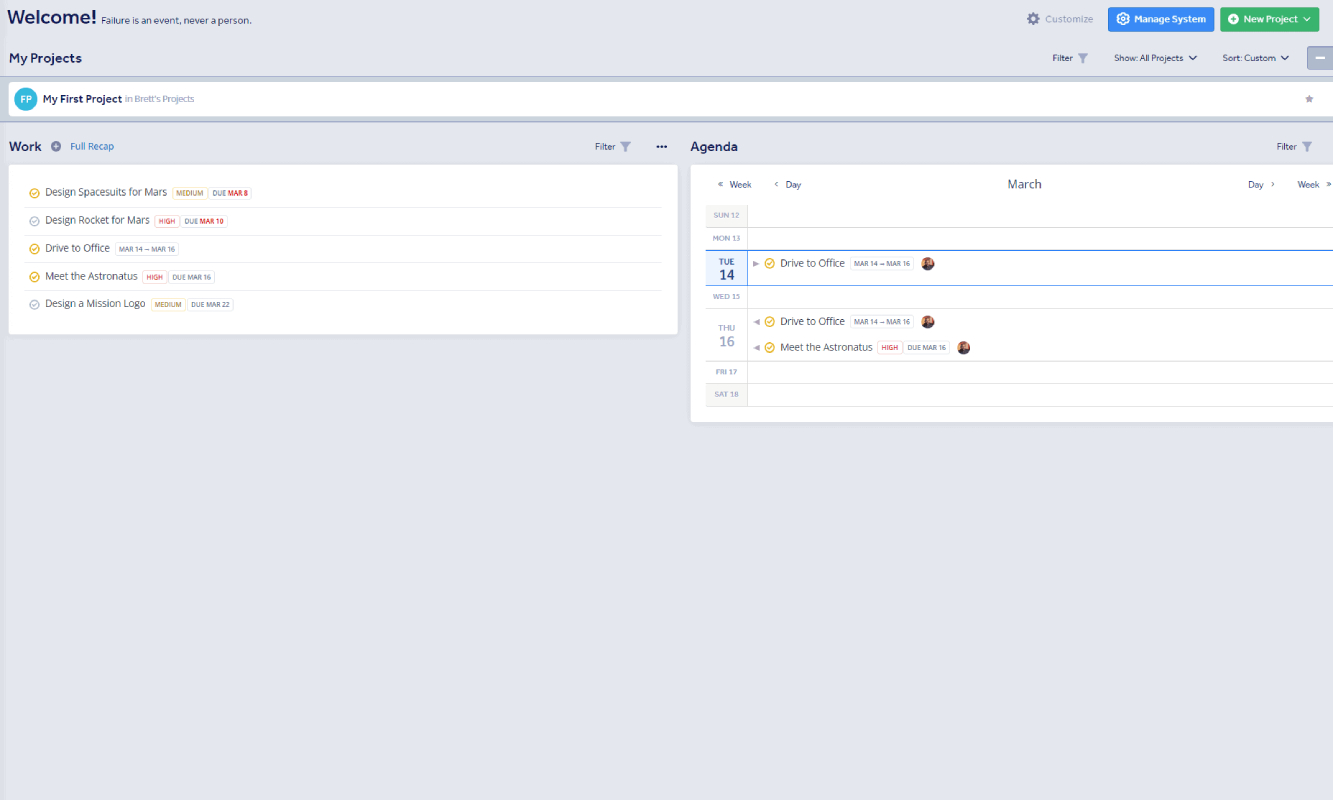
Task: Click the DUE MAR 10 date tag
Action: click(204, 221)
